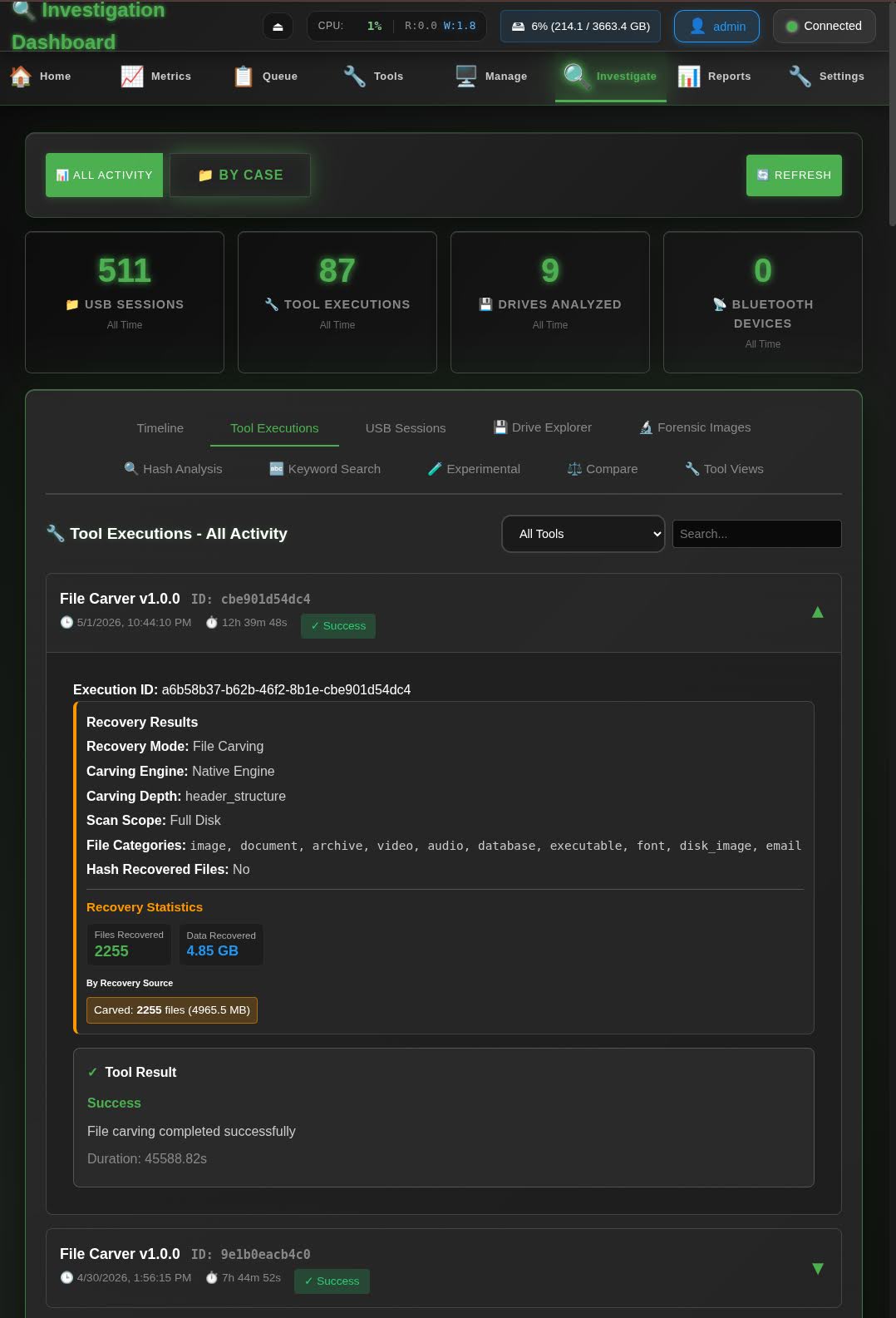Switch to By Case view
Viewport: 896px width, 1318px height.
[240, 175]
